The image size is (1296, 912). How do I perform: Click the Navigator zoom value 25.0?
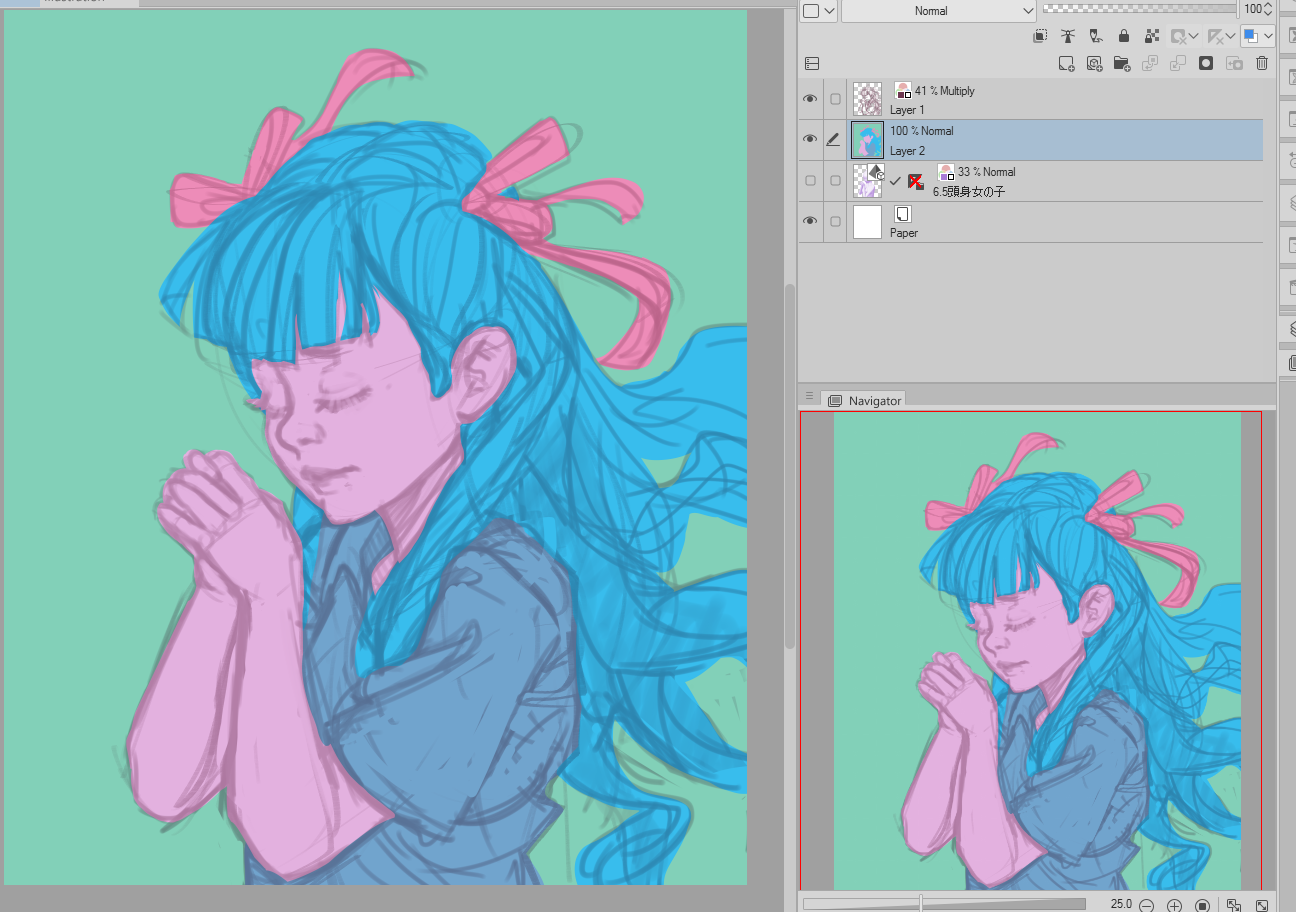click(x=1121, y=904)
